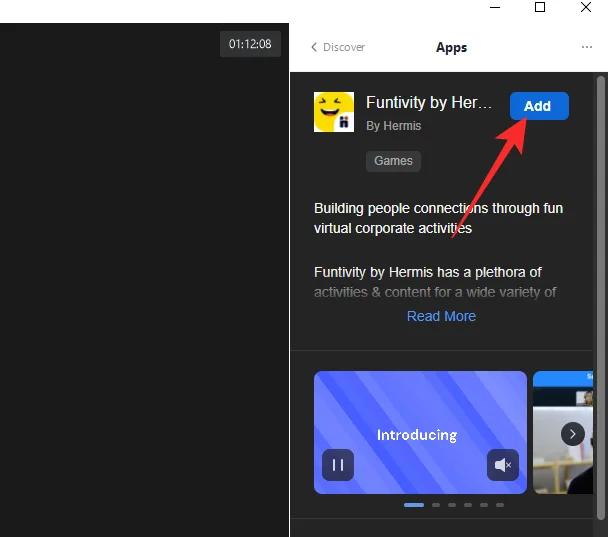Unmute the preview video sound
Image resolution: width=608 pixels, height=537 pixels.
tap(503, 465)
